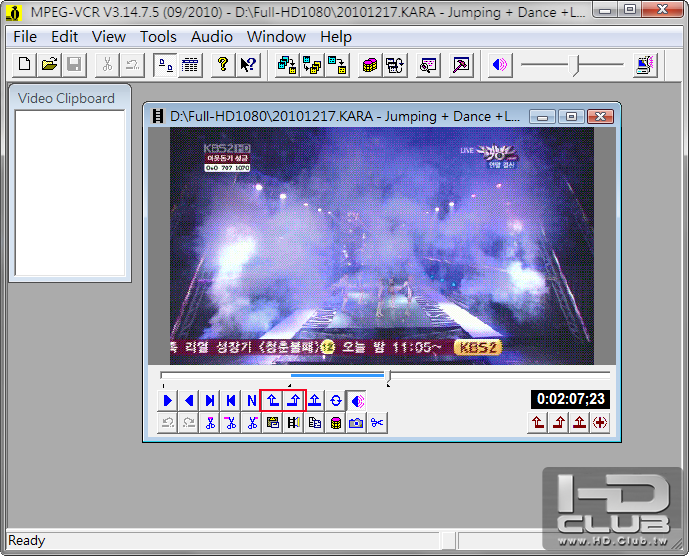Image resolution: width=689 pixels, height=556 pixels.
Task: Click the third windows-to-file batch icon
Action: coord(337,65)
